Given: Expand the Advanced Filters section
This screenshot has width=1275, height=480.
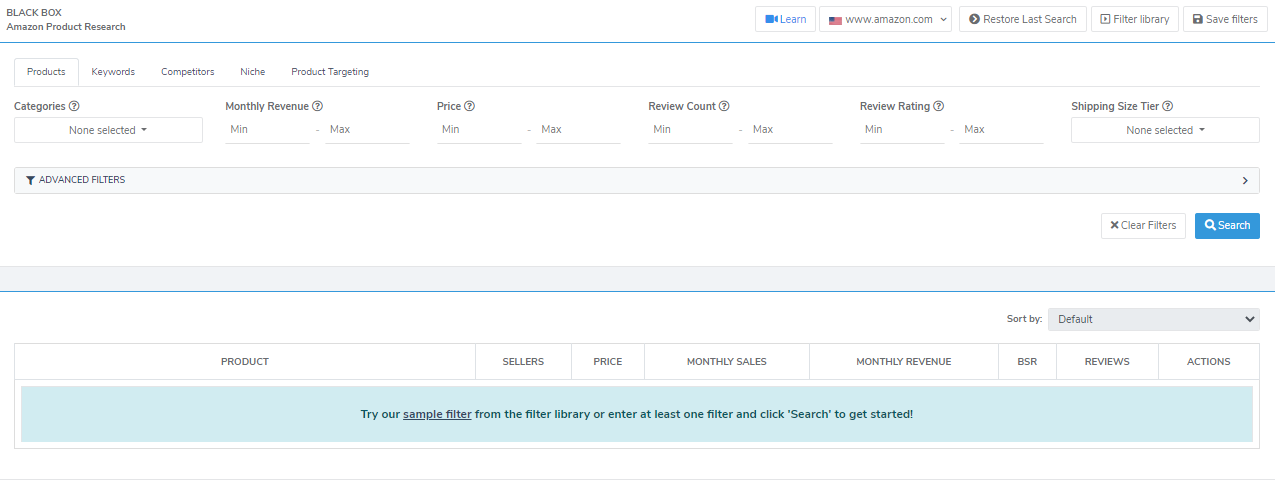Looking at the screenshot, I should pyautogui.click(x=637, y=180).
